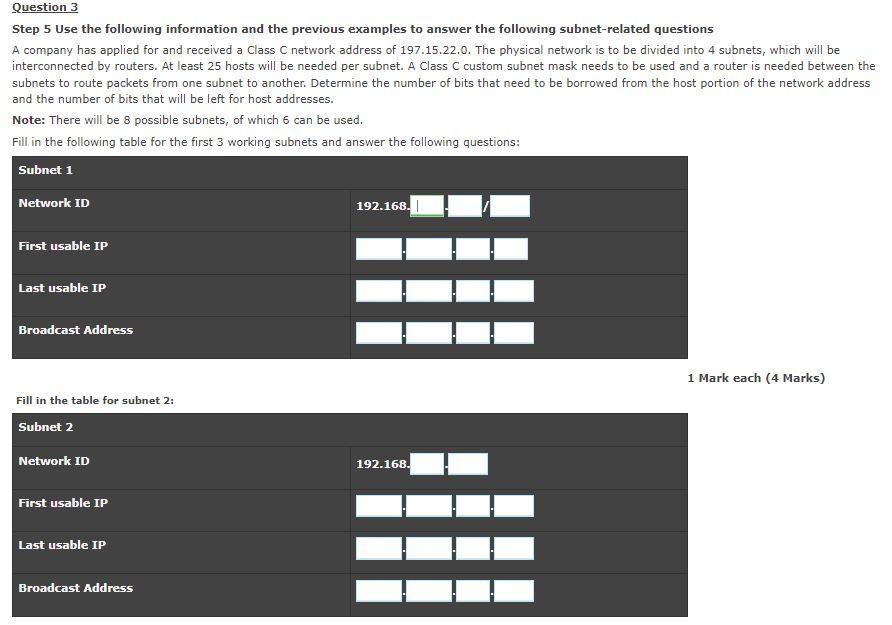
Task: Click the prefix length box after the slash
Action: [x=510, y=205]
